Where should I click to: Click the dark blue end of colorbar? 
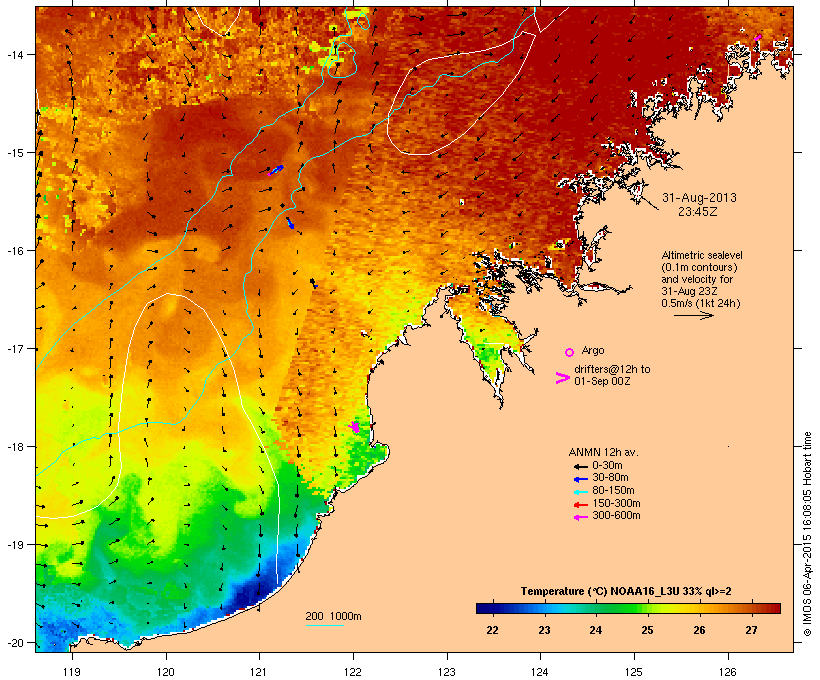484,608
